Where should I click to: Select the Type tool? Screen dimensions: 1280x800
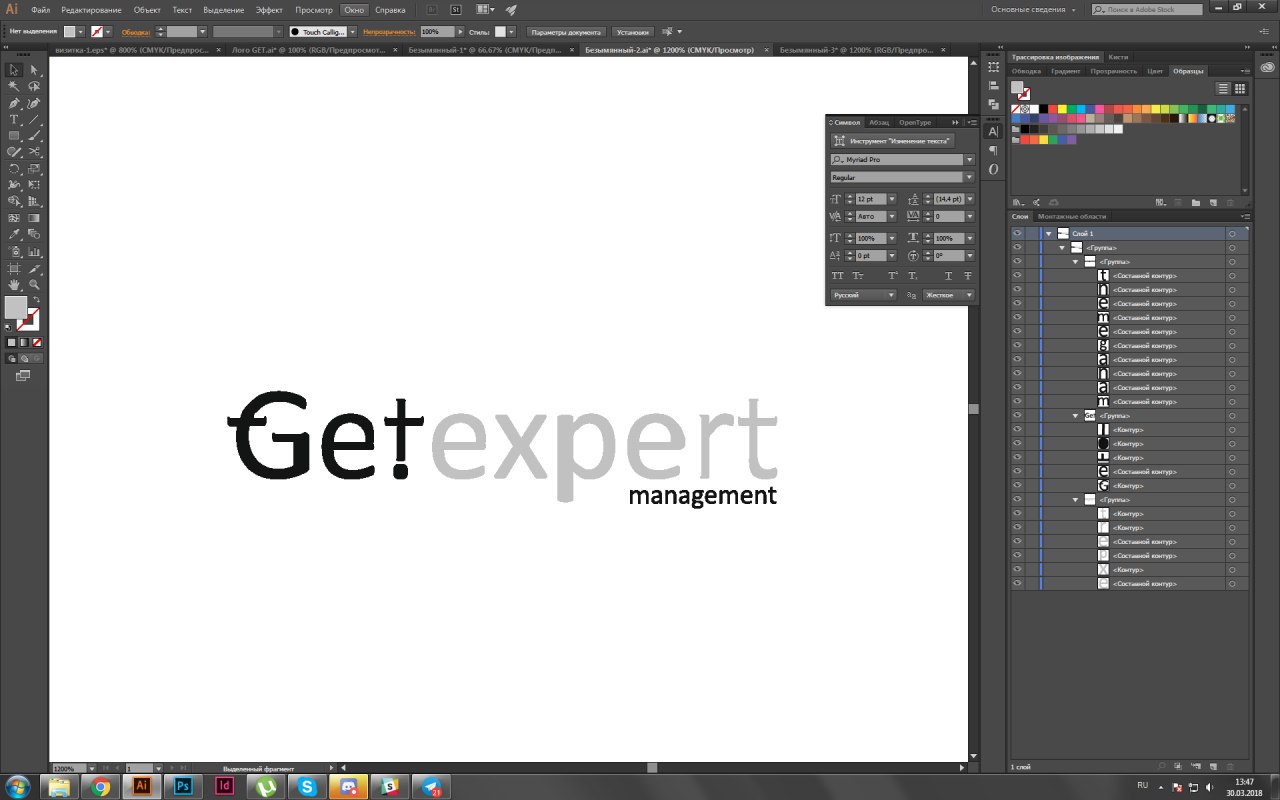pyautogui.click(x=14, y=119)
